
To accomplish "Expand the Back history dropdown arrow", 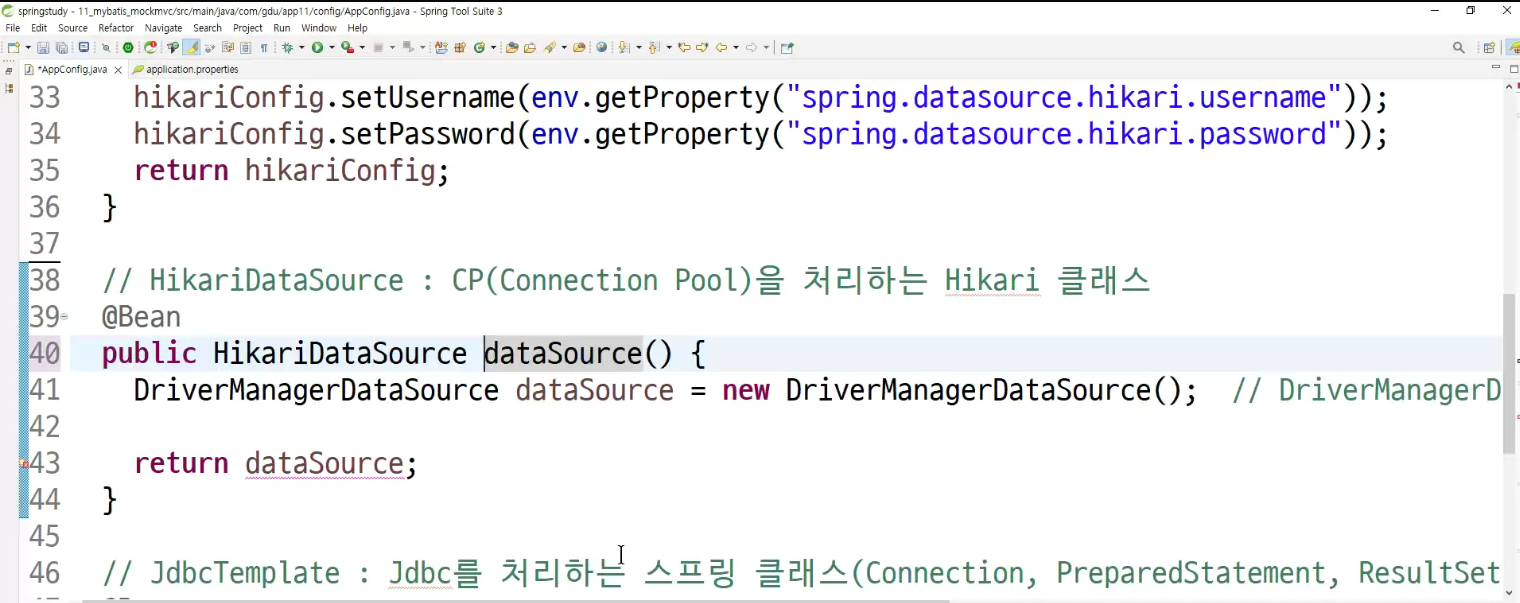I will pyautogui.click(x=736, y=47).
